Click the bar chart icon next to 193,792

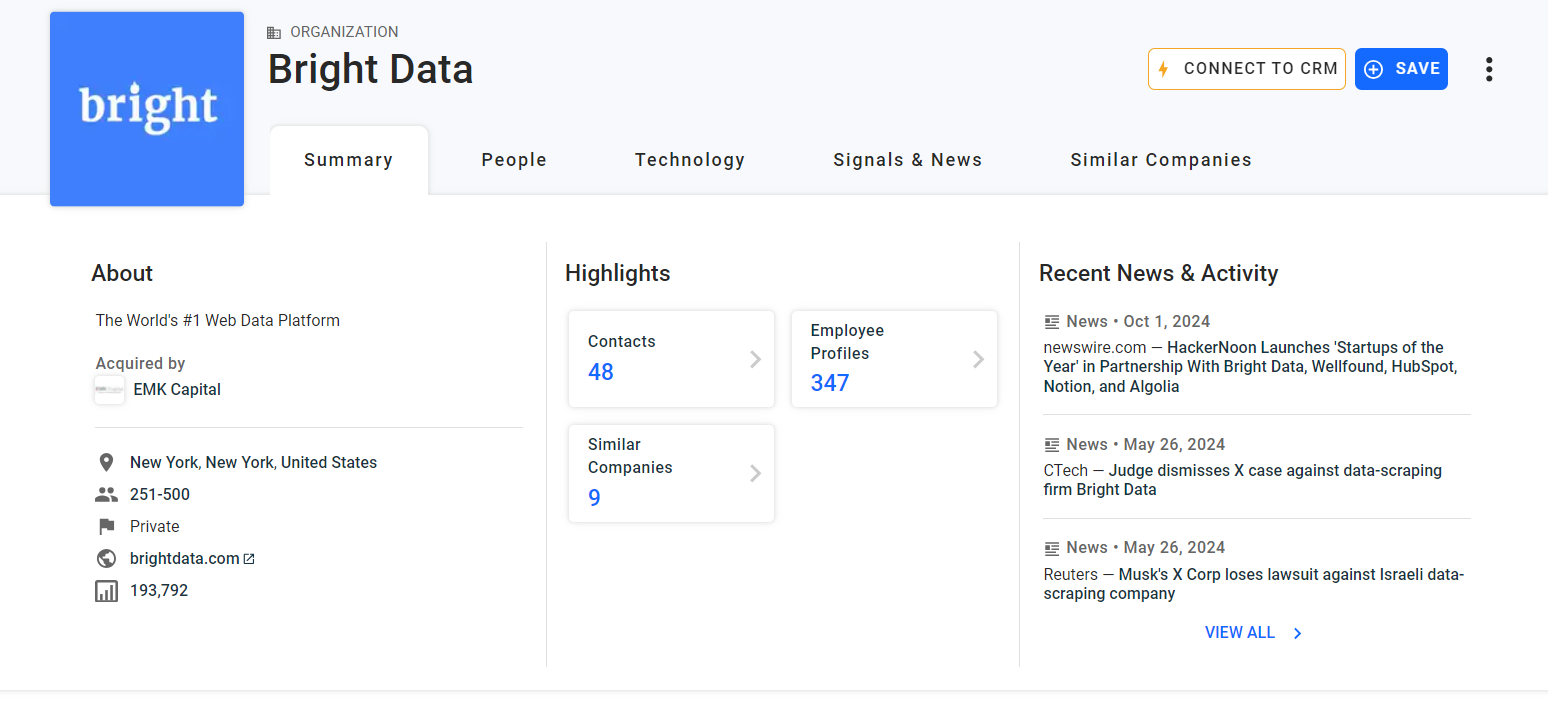[x=106, y=590]
